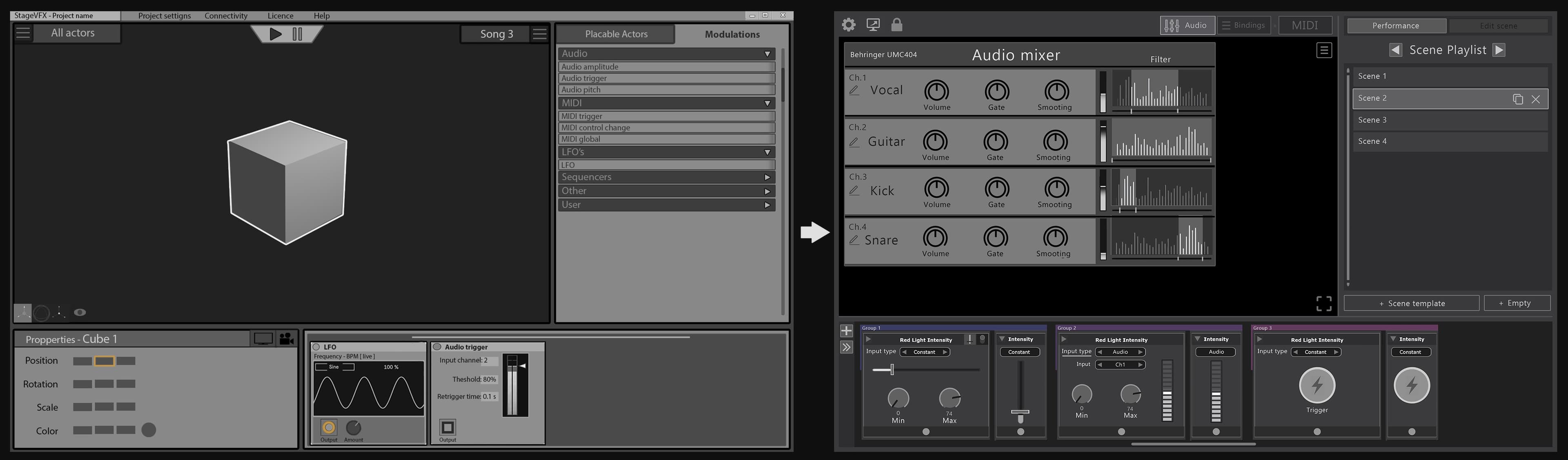Toggle the LFO Output connector
Viewport: 1568px width, 460px height.
[x=329, y=427]
